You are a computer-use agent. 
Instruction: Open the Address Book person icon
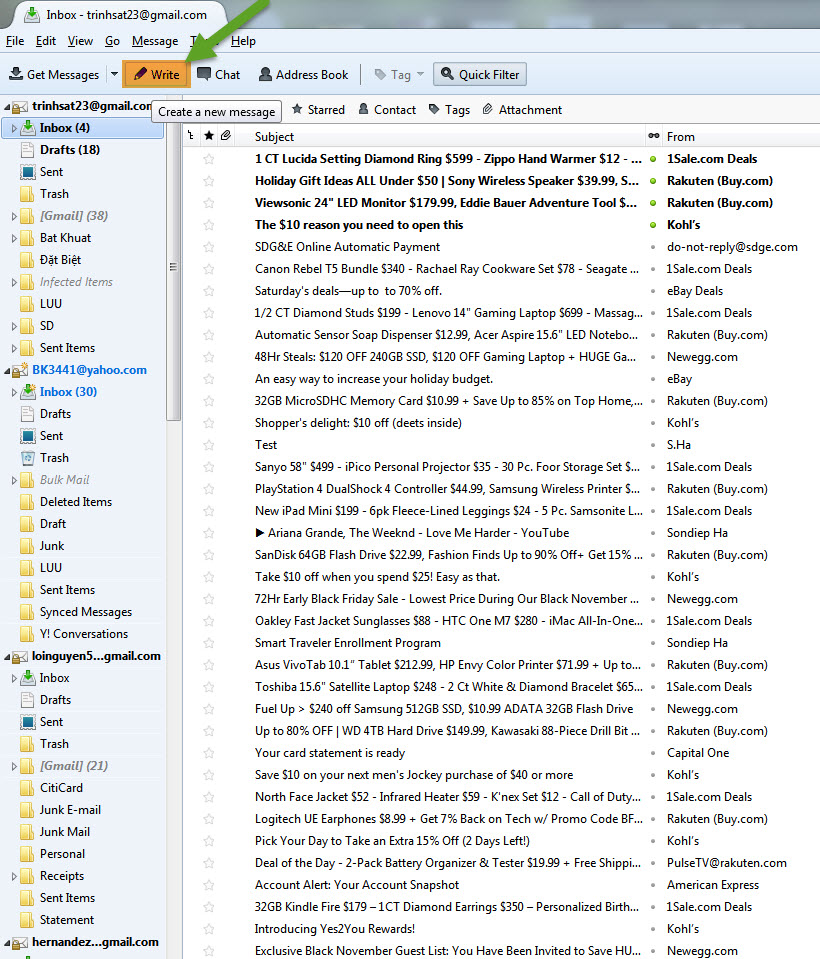pos(265,74)
